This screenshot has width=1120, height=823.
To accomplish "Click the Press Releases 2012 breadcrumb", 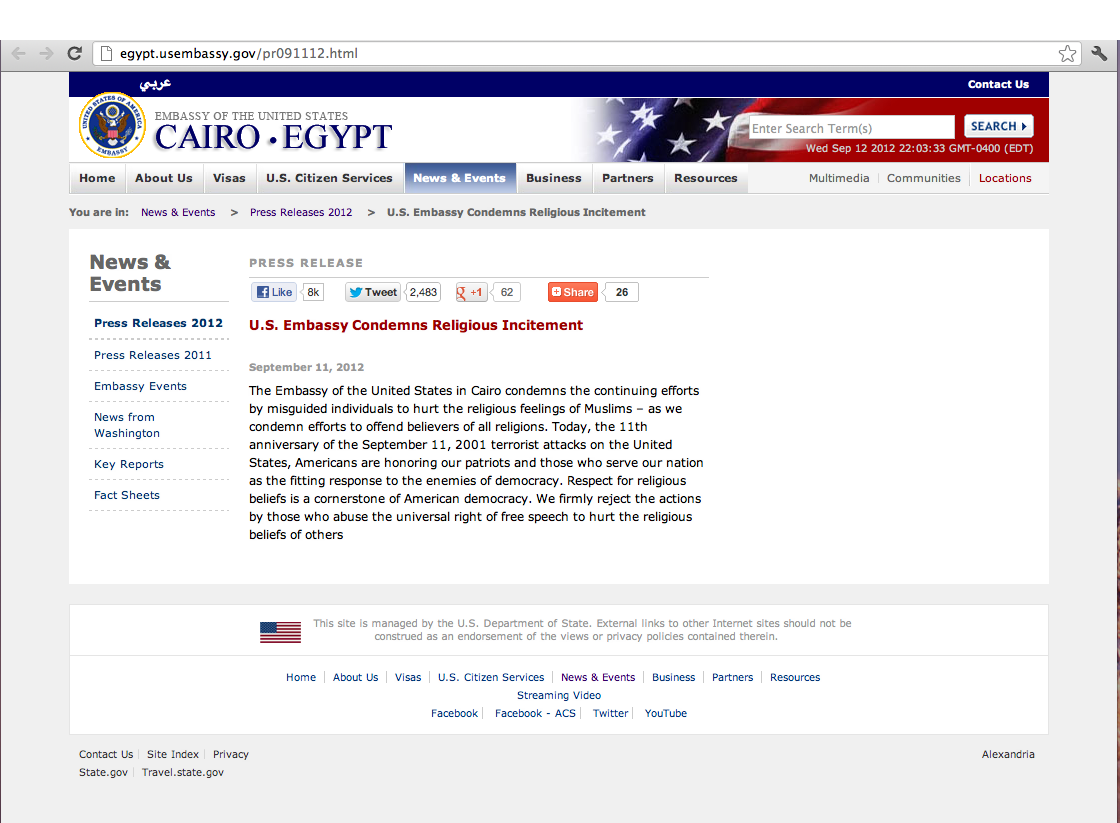I will 301,212.
